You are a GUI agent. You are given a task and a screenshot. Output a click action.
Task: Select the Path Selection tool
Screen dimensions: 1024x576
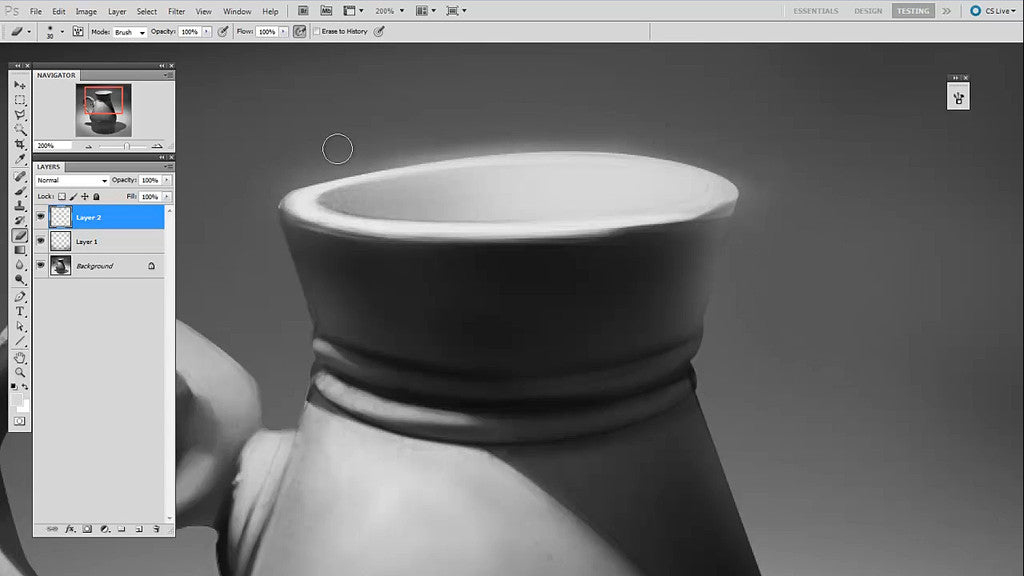point(20,327)
